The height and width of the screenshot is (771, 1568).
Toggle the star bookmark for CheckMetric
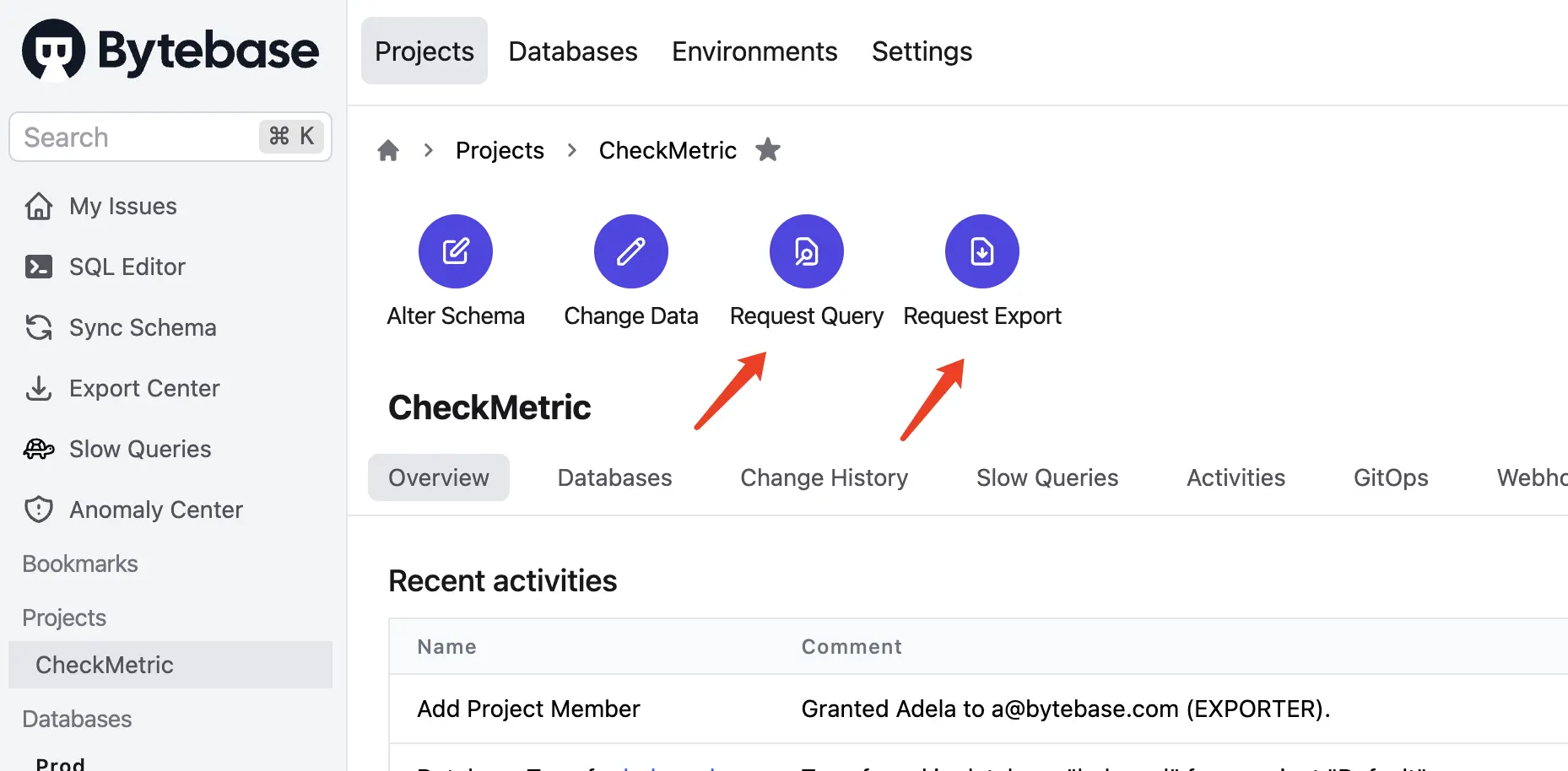[768, 150]
